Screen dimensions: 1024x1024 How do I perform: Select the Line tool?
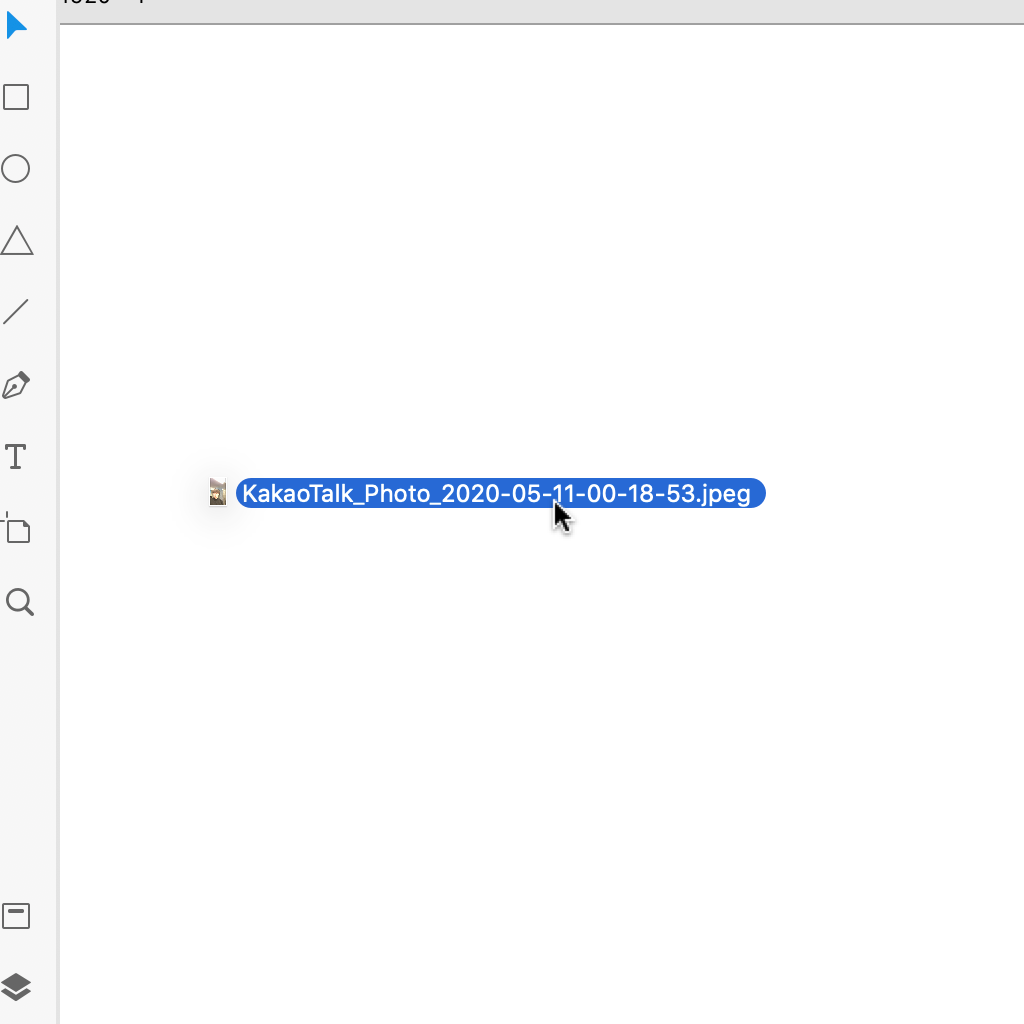16,312
